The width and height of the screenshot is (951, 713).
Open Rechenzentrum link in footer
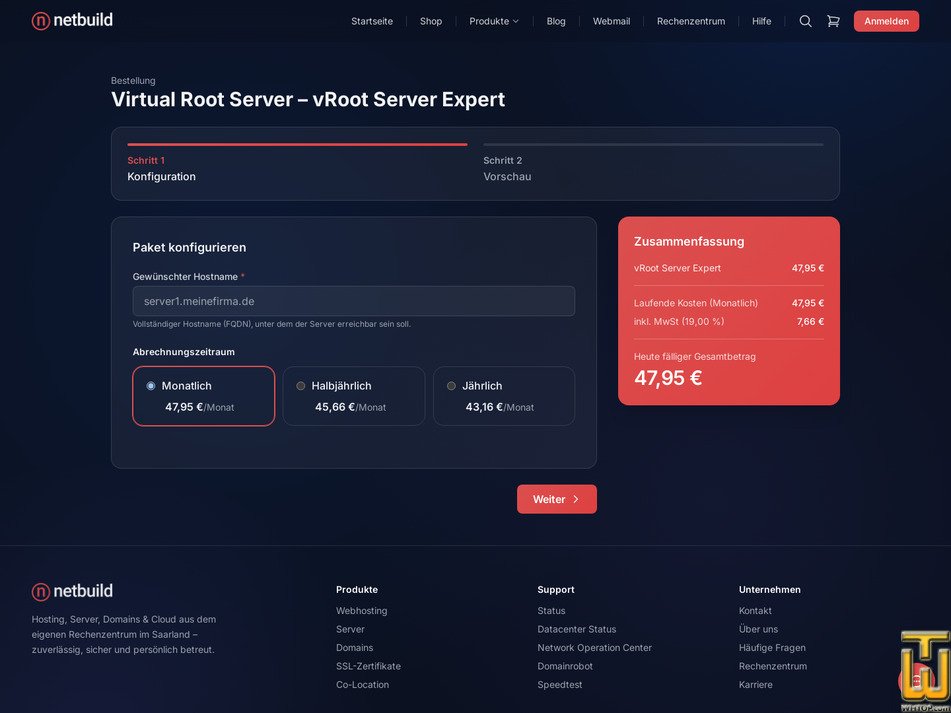pos(773,666)
